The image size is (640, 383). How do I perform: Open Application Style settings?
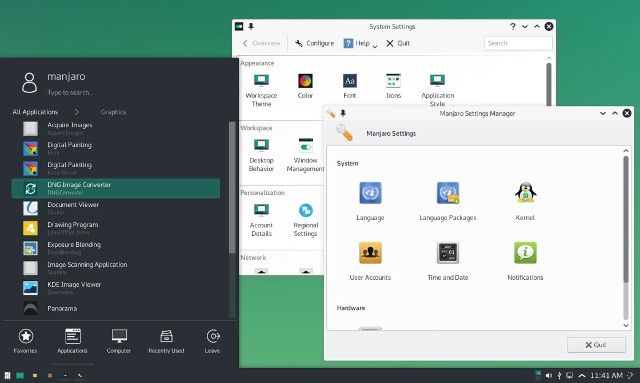438,90
